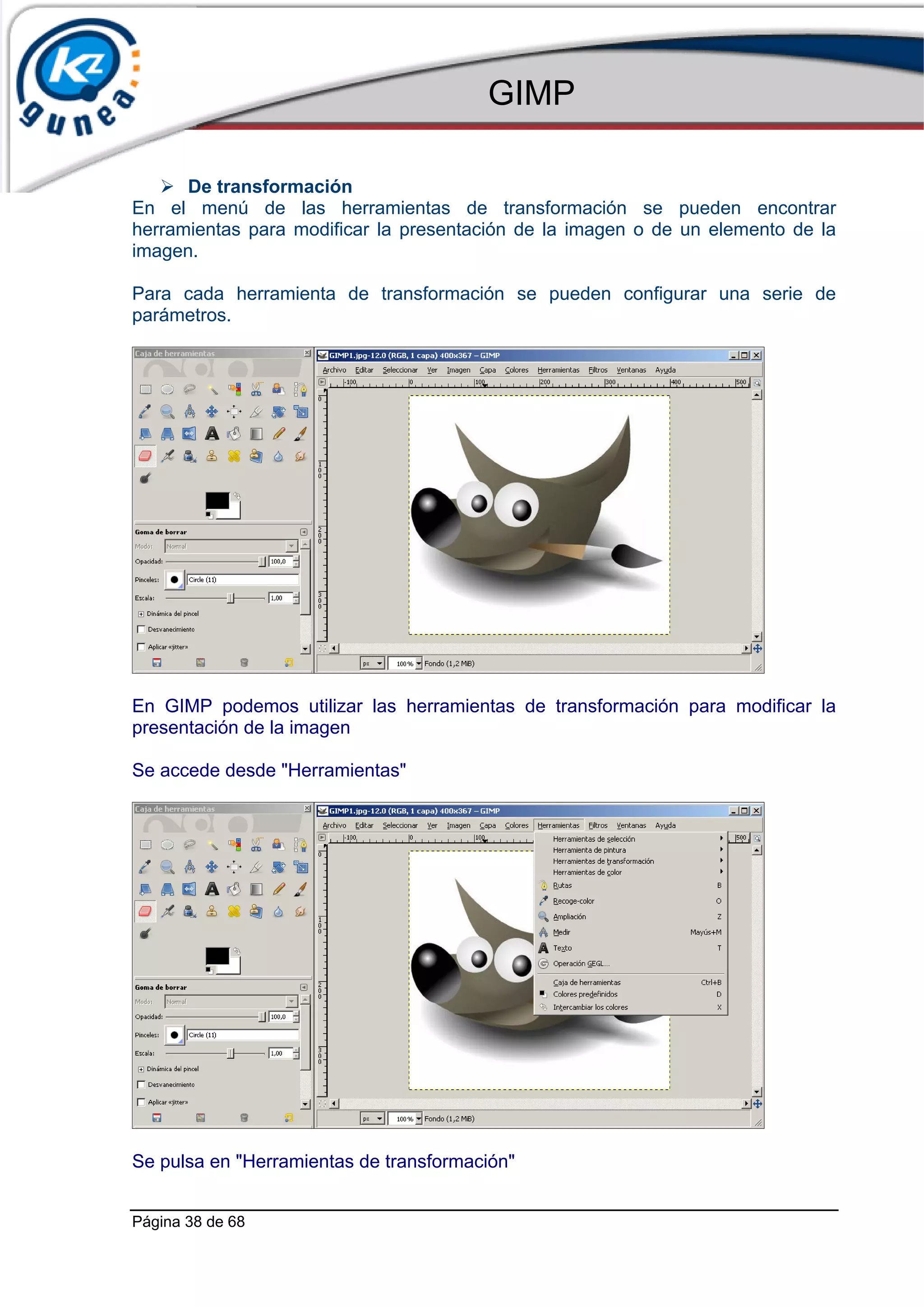Choose the Dodge/Burn tool in upper screenshot

[146, 478]
